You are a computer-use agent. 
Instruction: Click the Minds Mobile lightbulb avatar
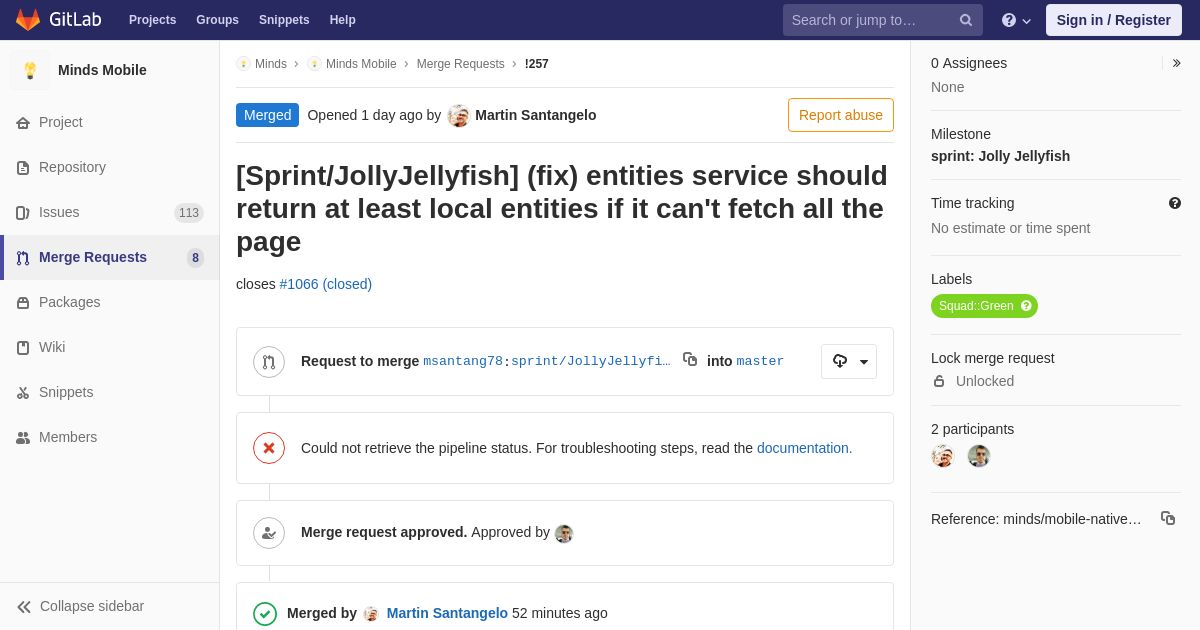[x=30, y=70]
